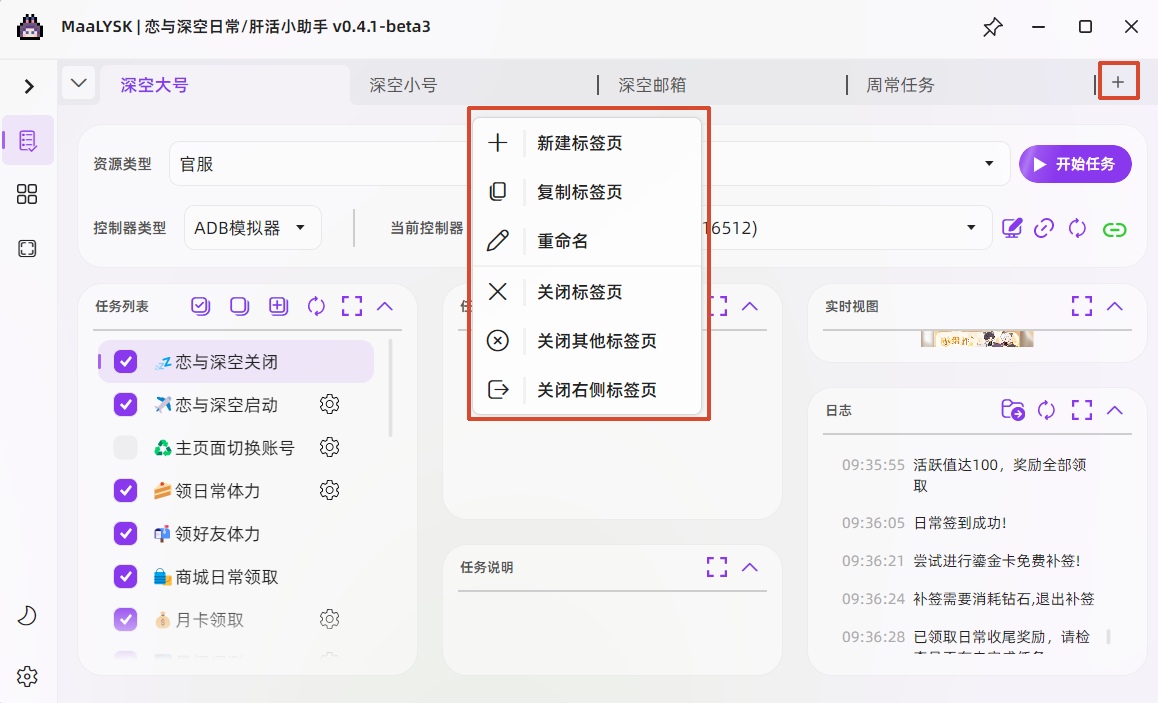
Task: Collapse the 任务列表 panel
Action: click(385, 306)
